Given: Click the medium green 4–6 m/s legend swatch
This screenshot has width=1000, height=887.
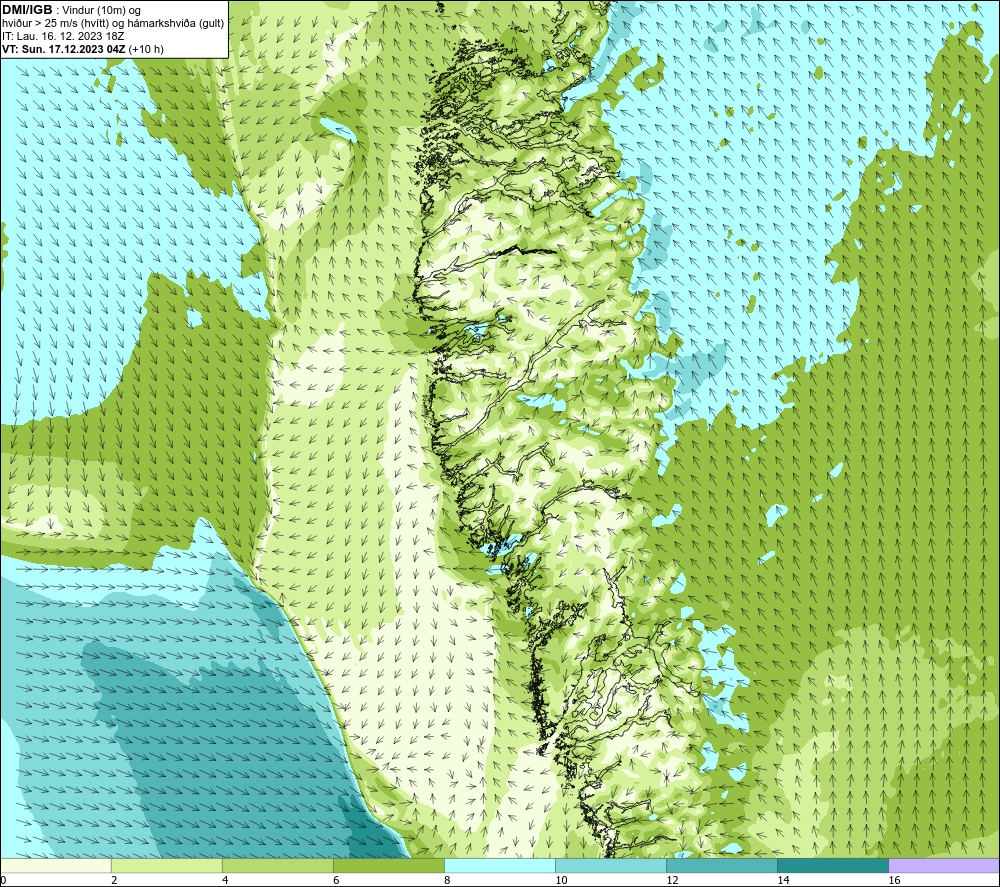Looking at the screenshot, I should click(x=277, y=865).
